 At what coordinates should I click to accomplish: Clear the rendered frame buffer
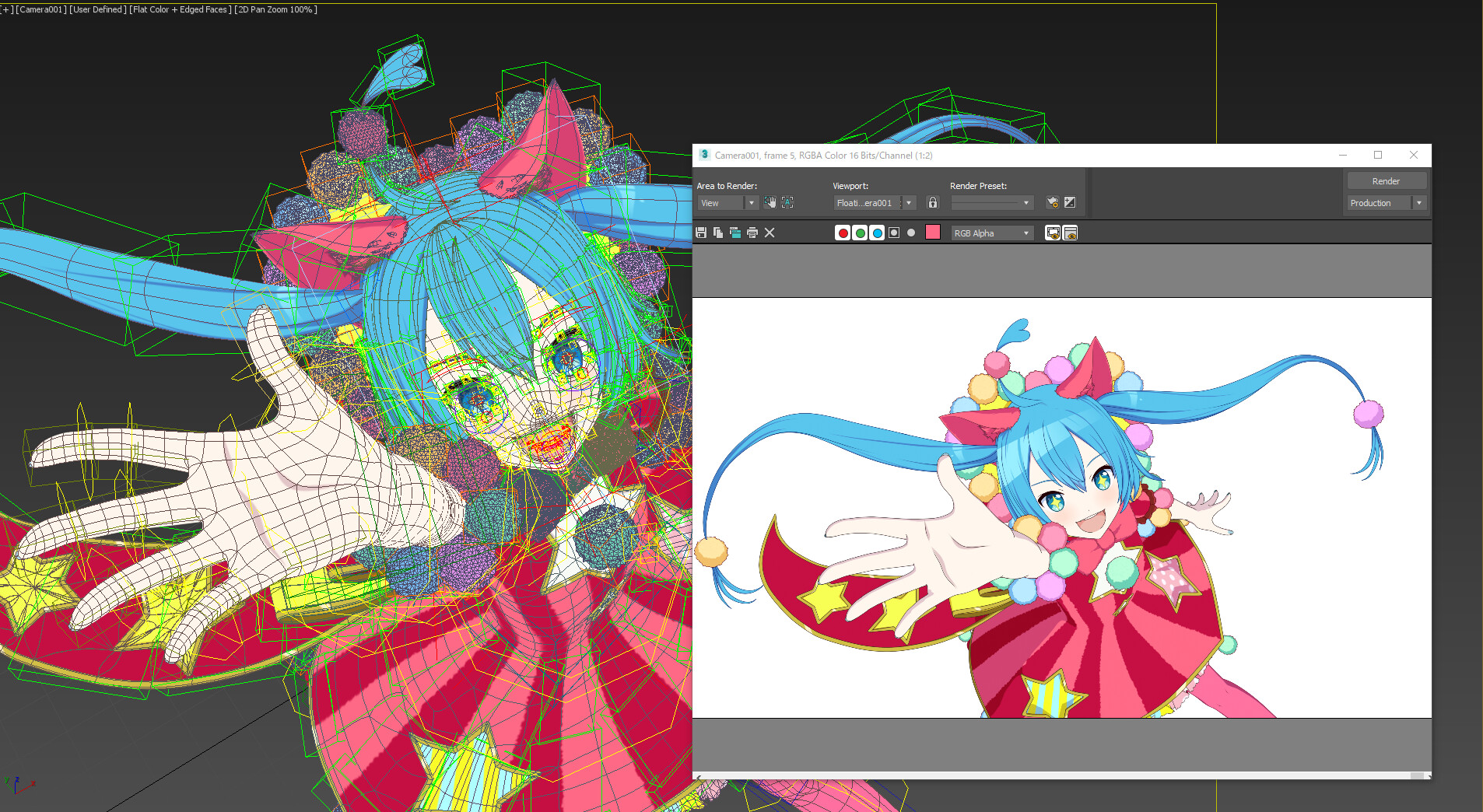(x=769, y=232)
